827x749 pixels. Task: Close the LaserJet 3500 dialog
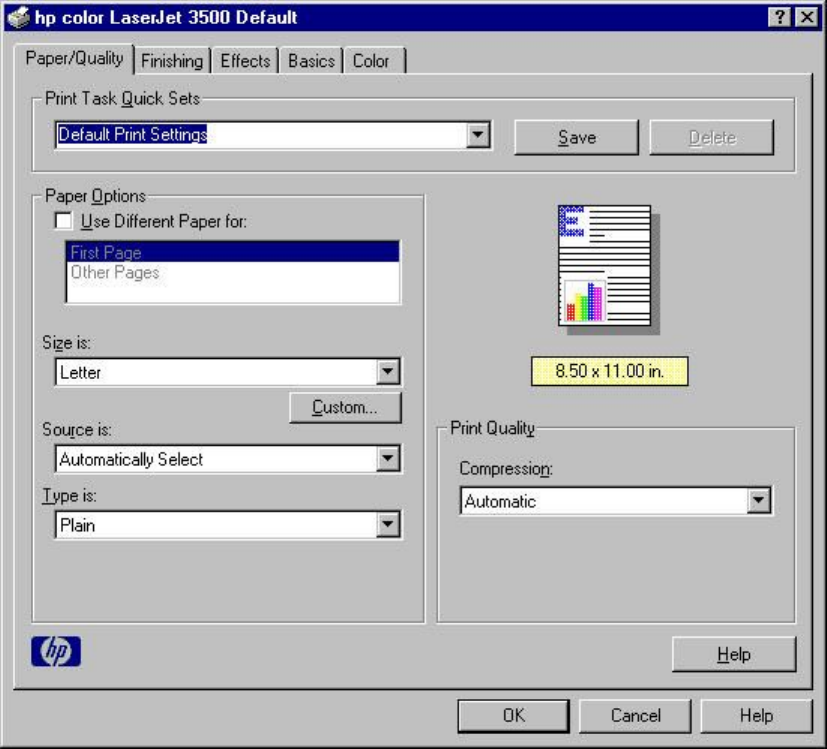click(x=806, y=17)
